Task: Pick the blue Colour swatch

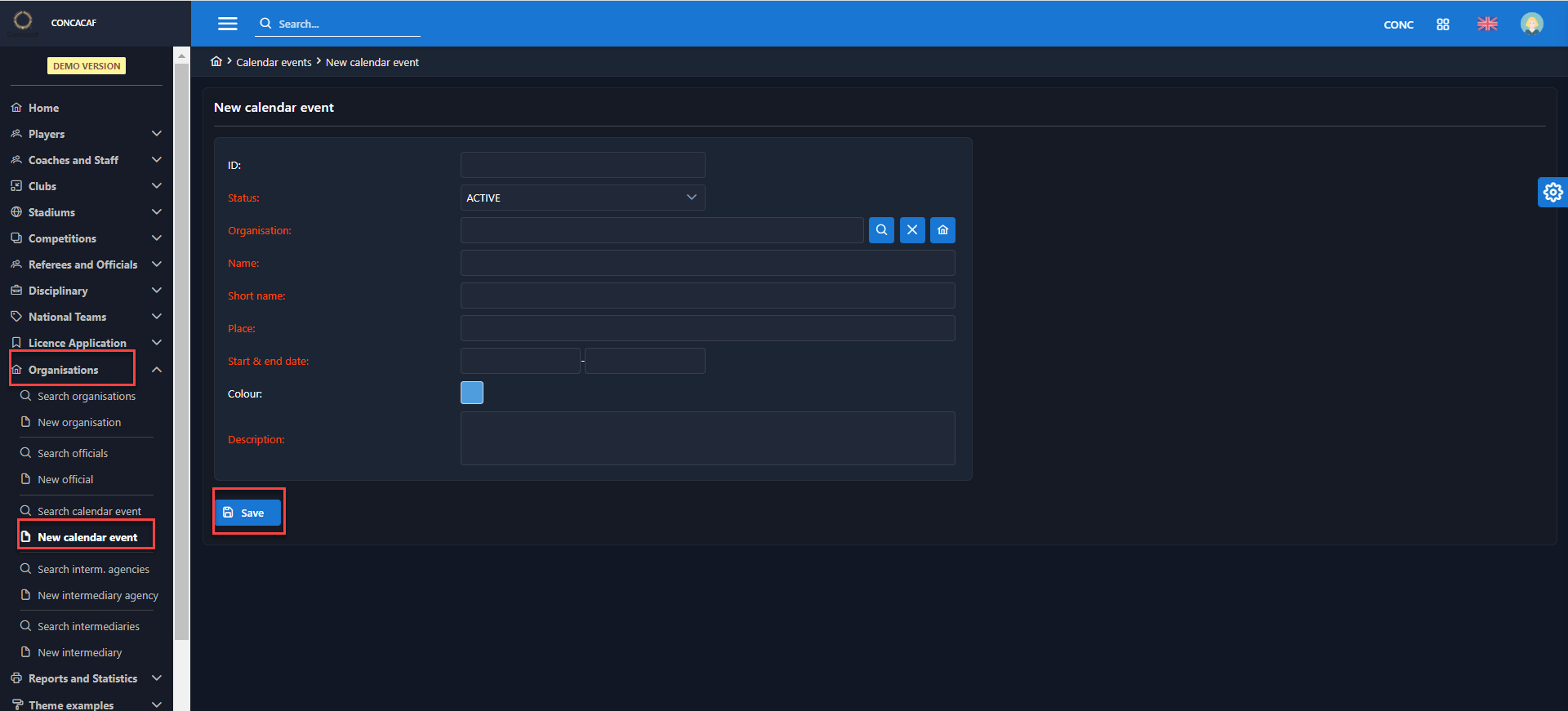Action: point(472,393)
